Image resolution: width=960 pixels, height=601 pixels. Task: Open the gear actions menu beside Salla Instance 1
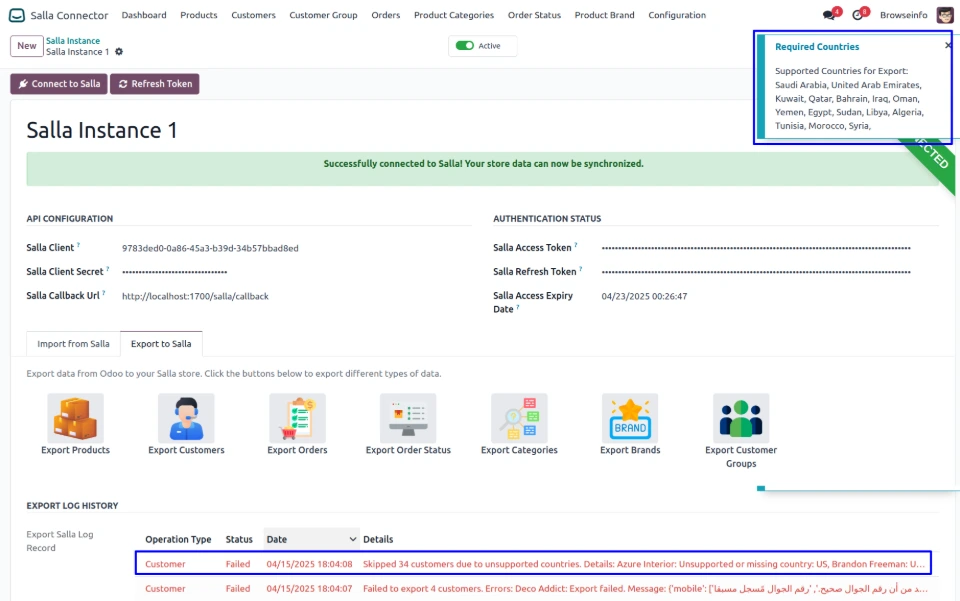[x=119, y=52]
